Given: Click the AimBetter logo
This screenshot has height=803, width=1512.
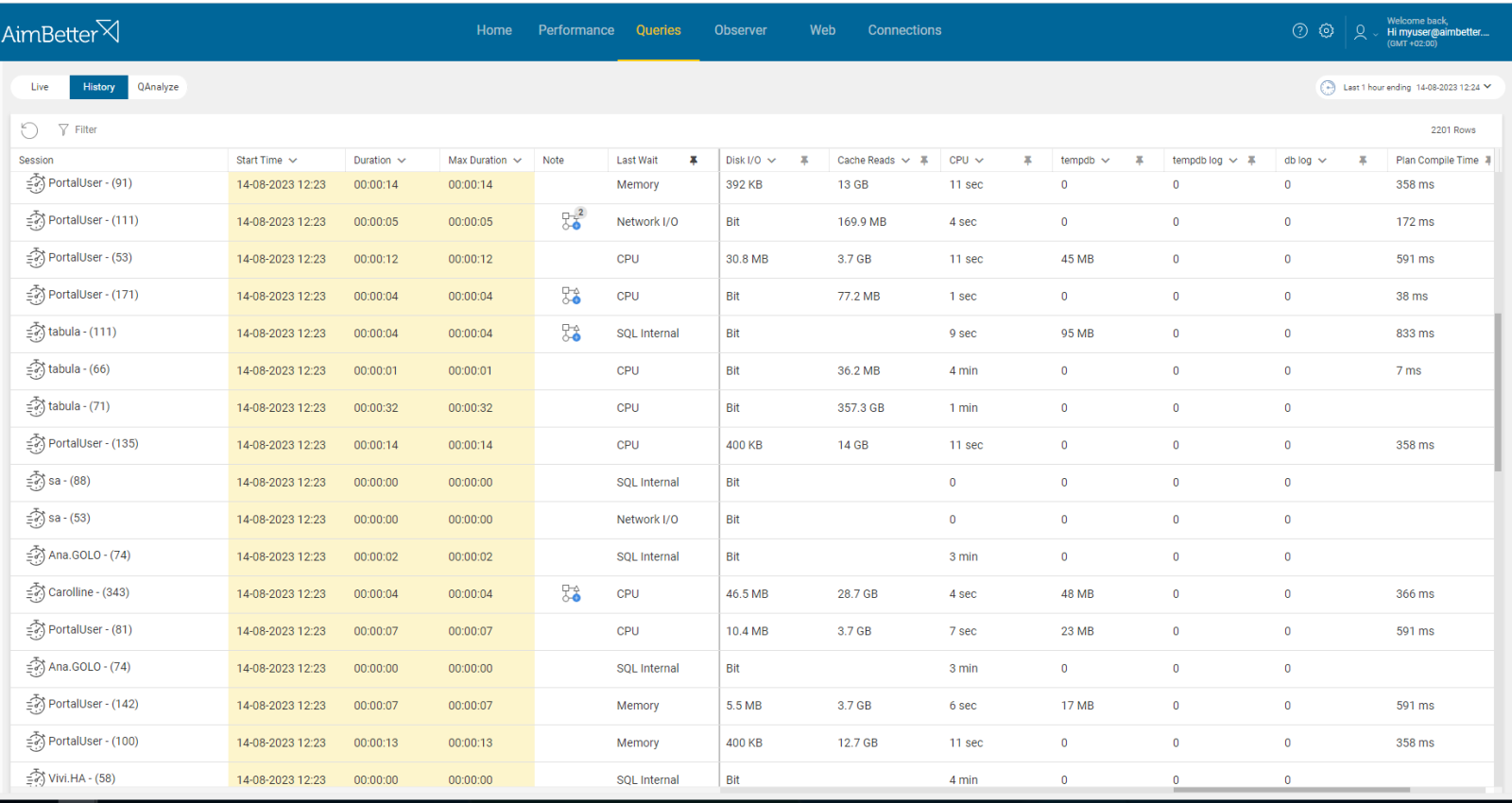Looking at the screenshot, I should 60,32.
